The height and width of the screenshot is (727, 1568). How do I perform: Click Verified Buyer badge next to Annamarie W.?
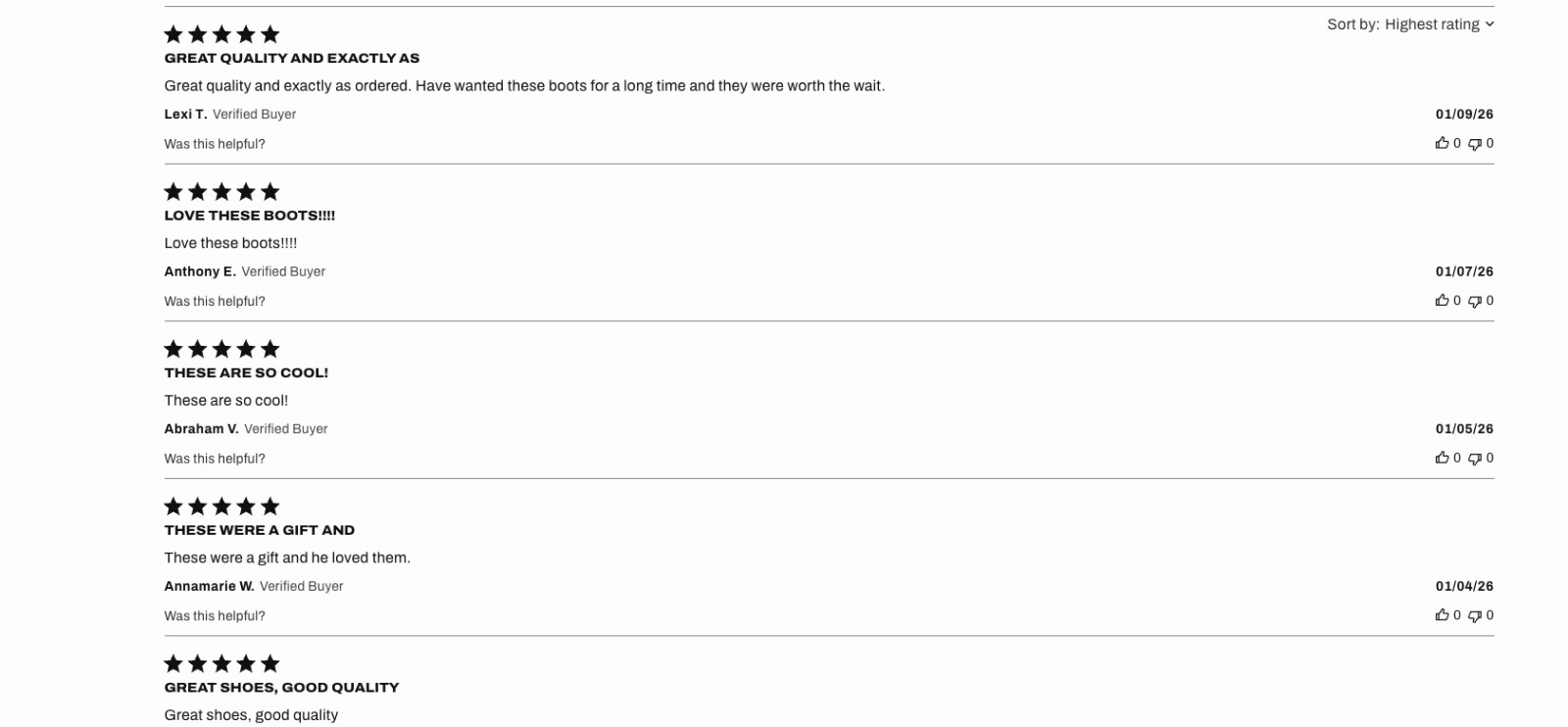[301, 586]
